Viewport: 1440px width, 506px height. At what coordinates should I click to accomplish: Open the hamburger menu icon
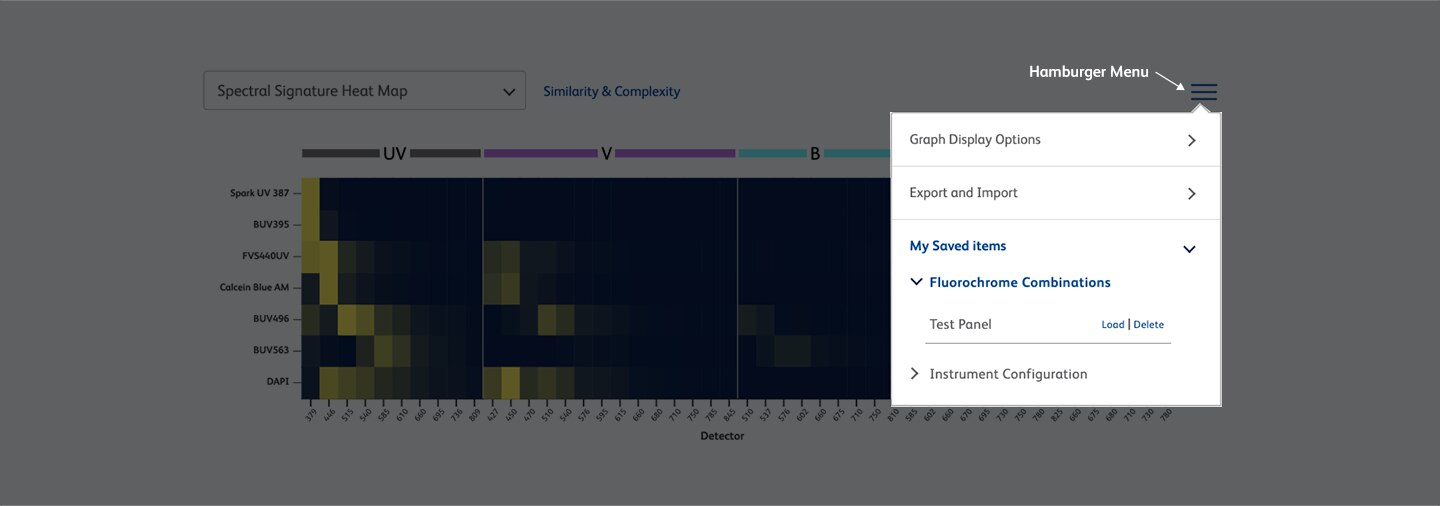tap(1204, 92)
